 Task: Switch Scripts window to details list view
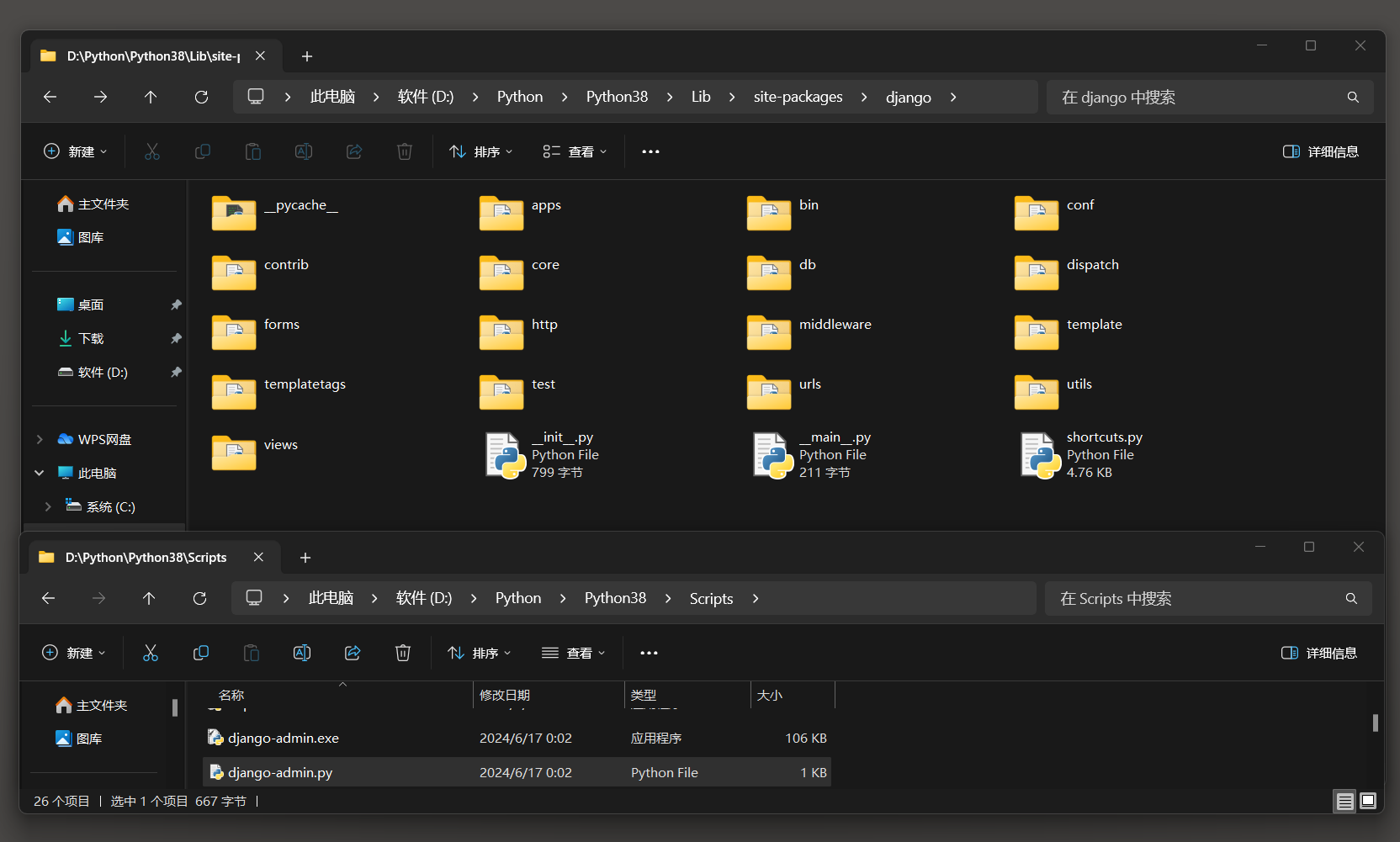pyautogui.click(x=1344, y=801)
